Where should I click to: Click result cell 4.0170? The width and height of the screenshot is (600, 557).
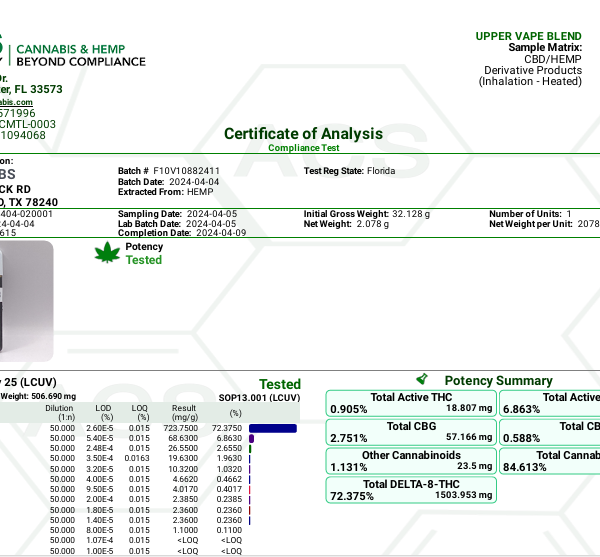[185, 489]
